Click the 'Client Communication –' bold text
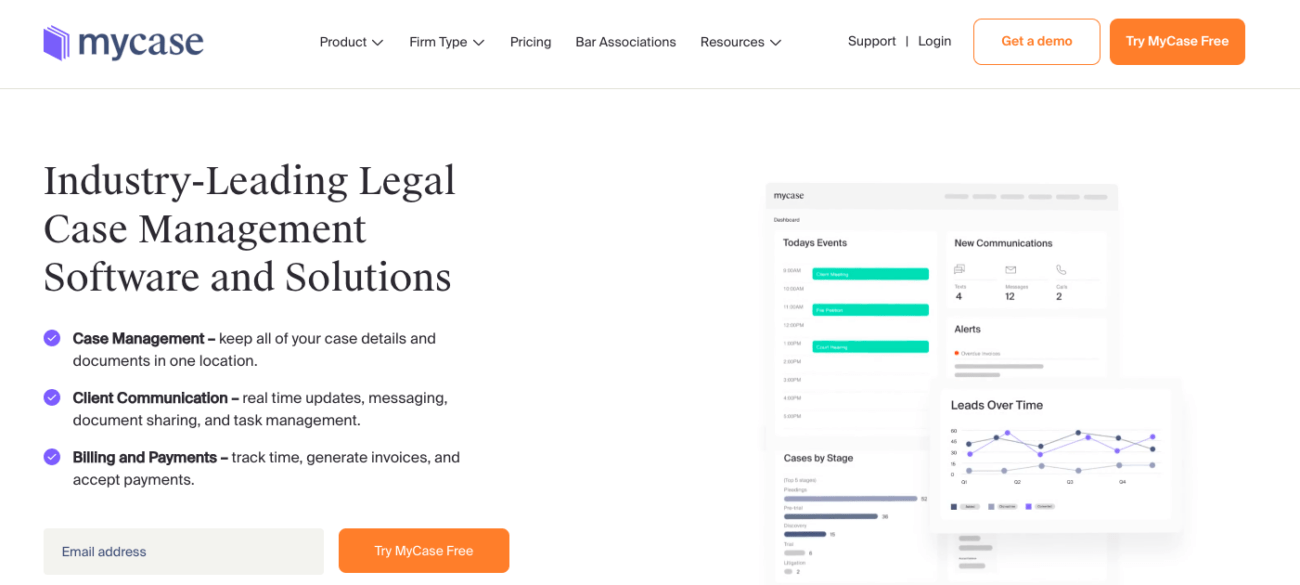Screen dimensions: 1300x585 pyautogui.click(x=156, y=397)
